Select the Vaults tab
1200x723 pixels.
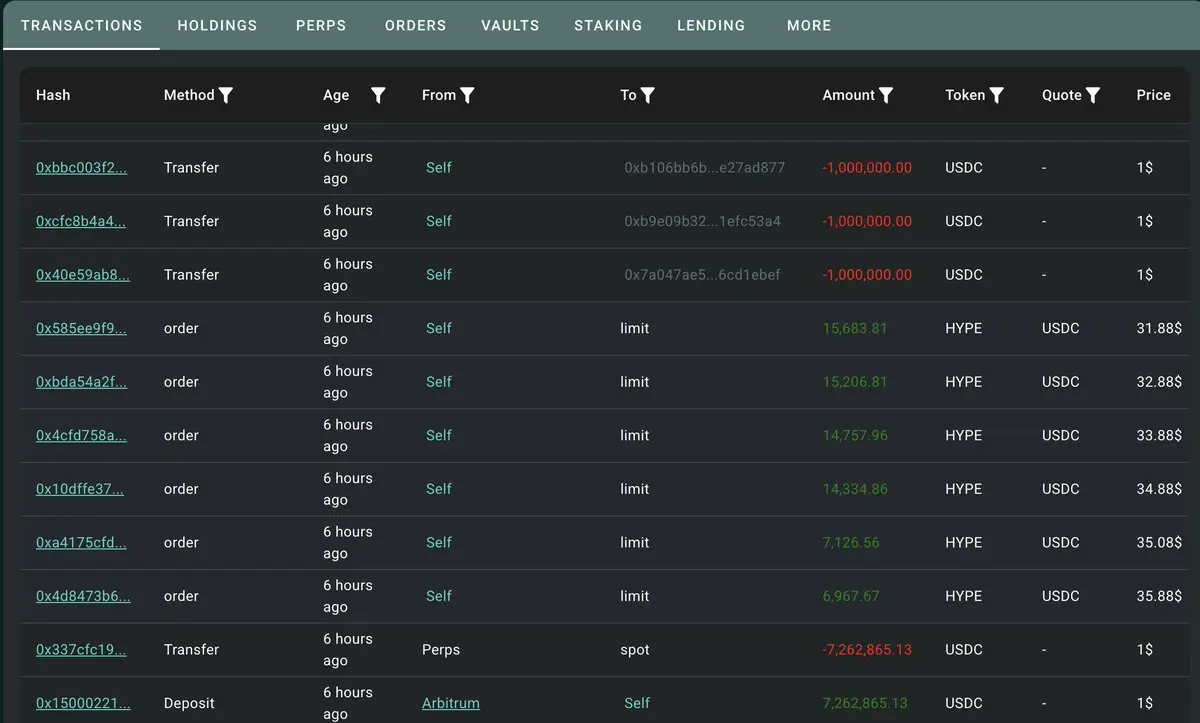pyautogui.click(x=510, y=25)
